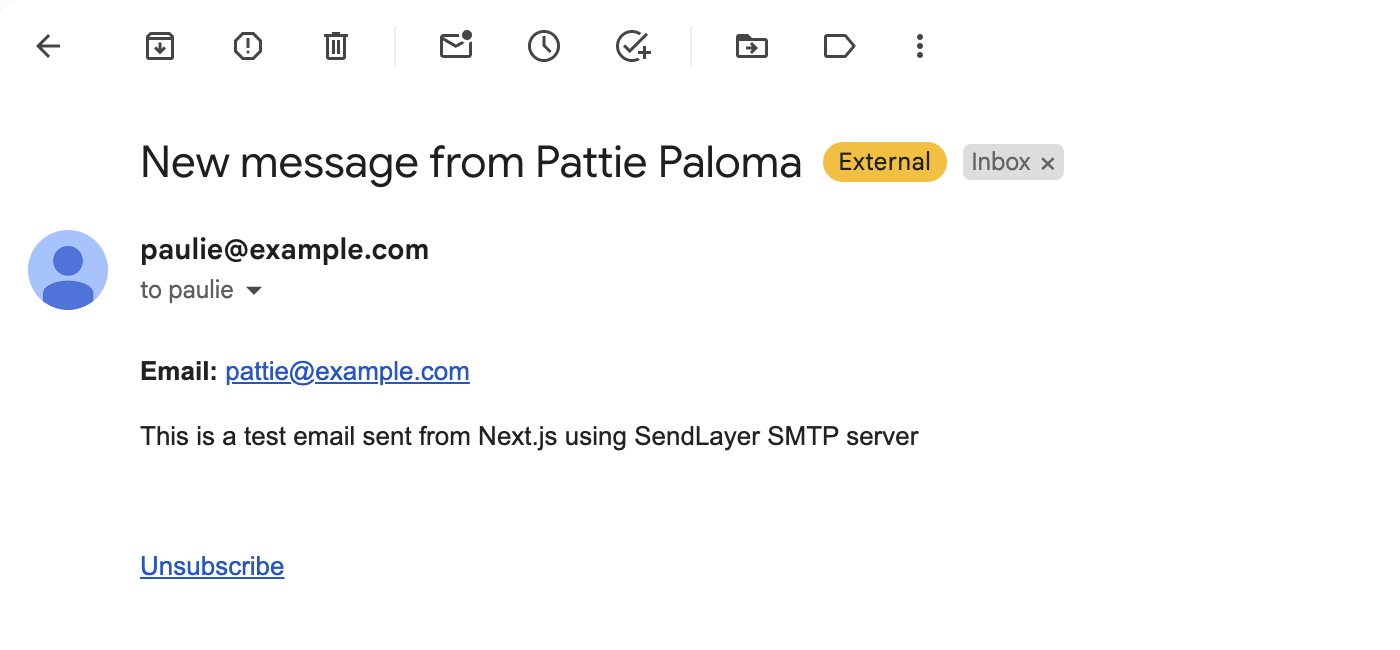This screenshot has width=1400, height=650.
Task: Click the Unsubscribe link
Action: click(212, 566)
